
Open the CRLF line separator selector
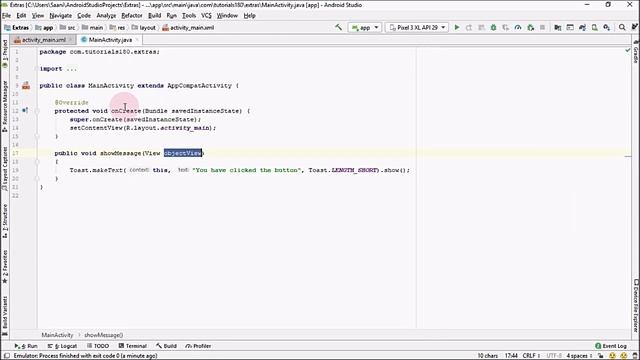coord(531,356)
